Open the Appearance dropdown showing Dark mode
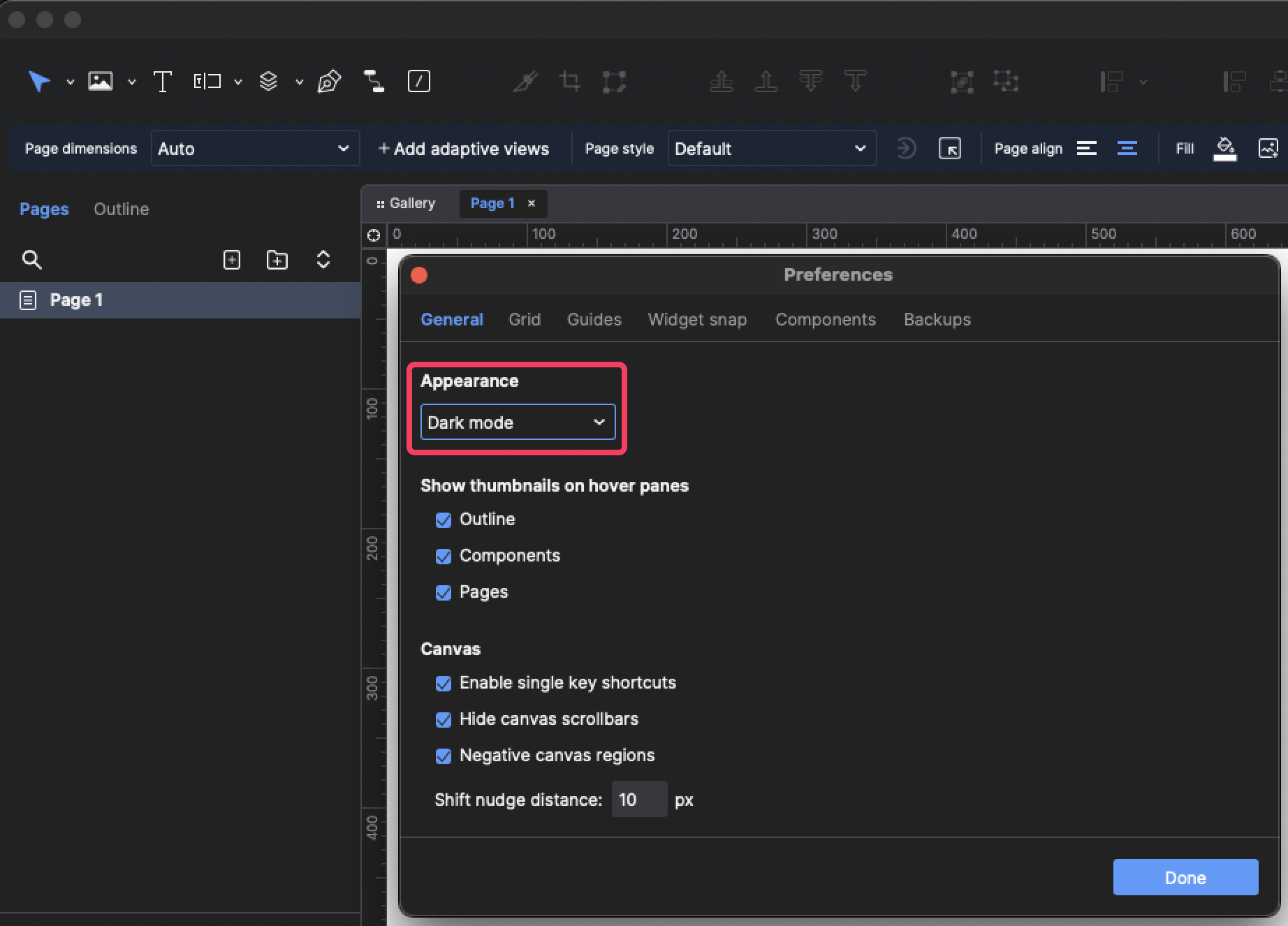 [517, 422]
